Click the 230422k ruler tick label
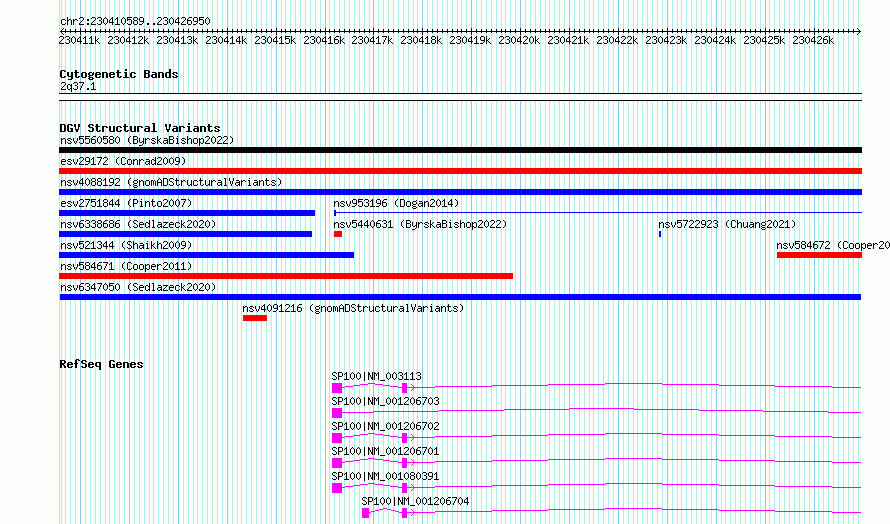890x524 pixels. [617, 40]
